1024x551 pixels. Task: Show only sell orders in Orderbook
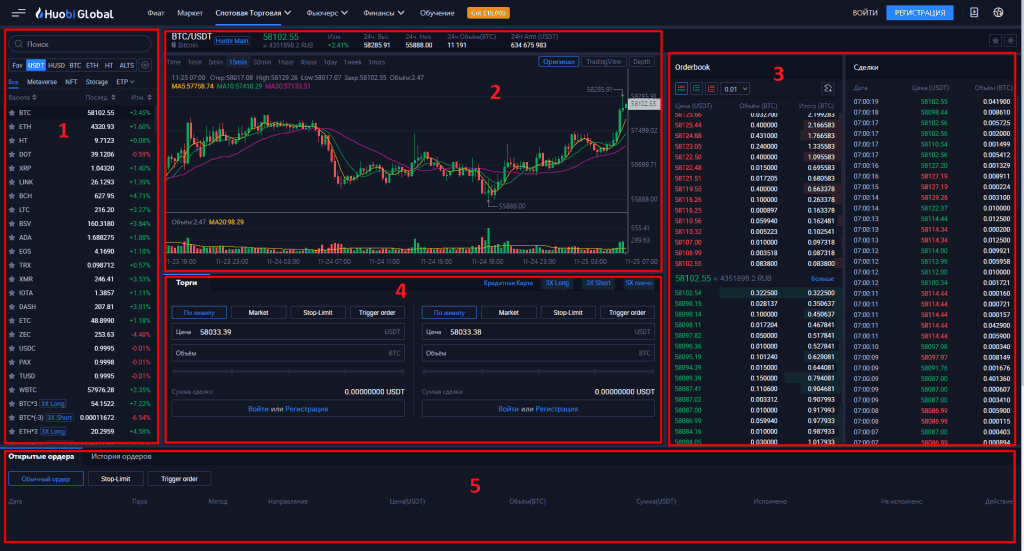coord(711,89)
